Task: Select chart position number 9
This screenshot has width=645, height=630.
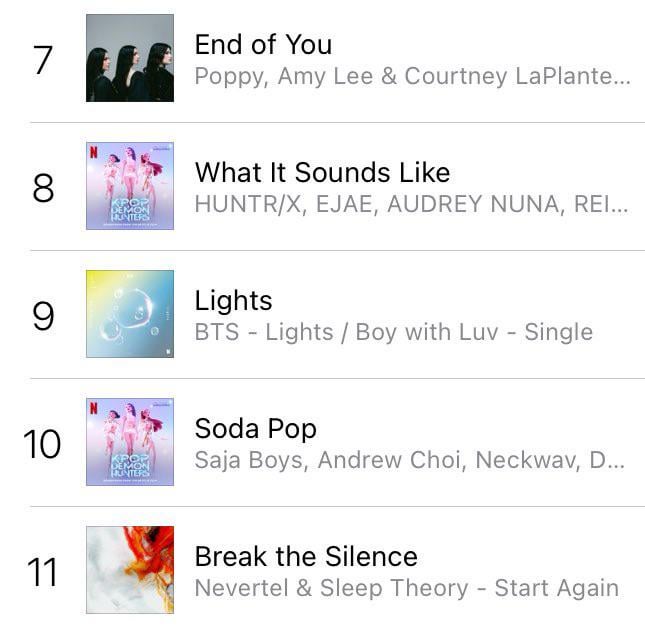Action: point(43,315)
